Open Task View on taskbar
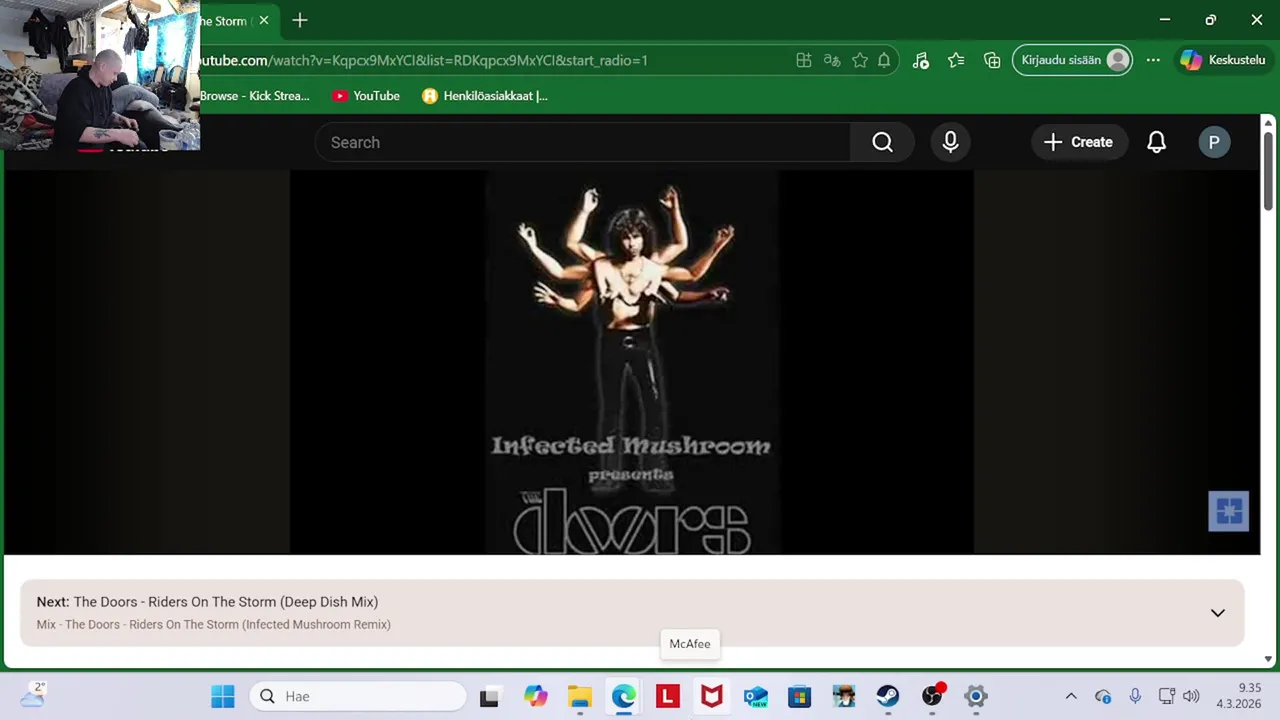Image resolution: width=1280 pixels, height=720 pixels. (489, 696)
